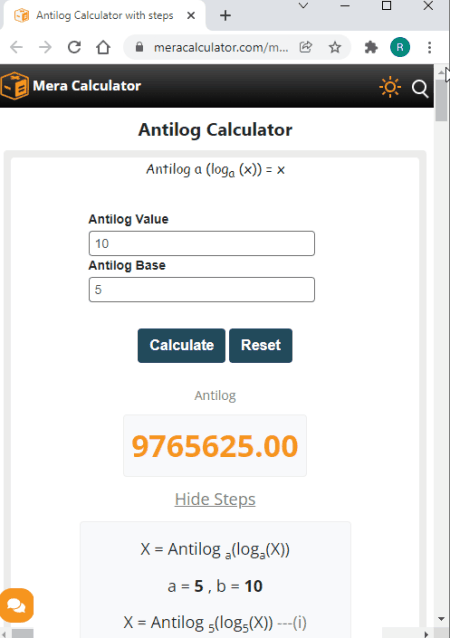Select the Antilog Calculator browser tab
The height and width of the screenshot is (638, 450).
105,15
